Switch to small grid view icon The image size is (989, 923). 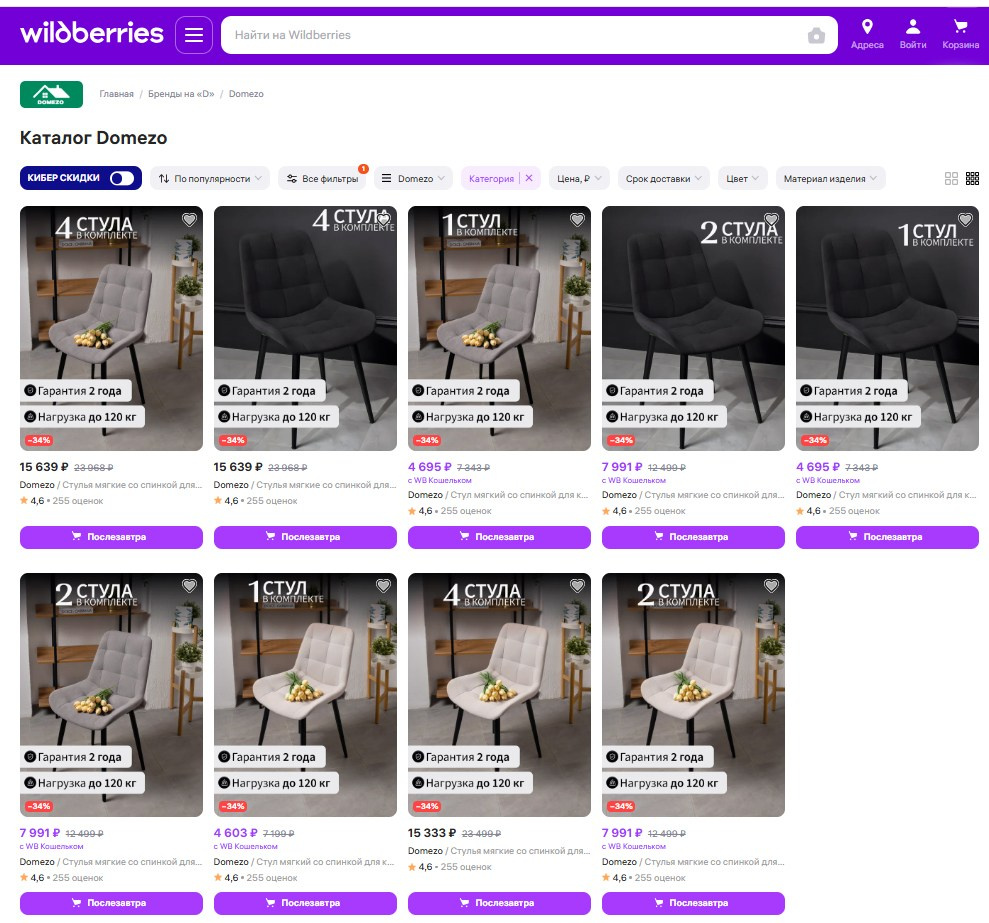[x=972, y=179]
